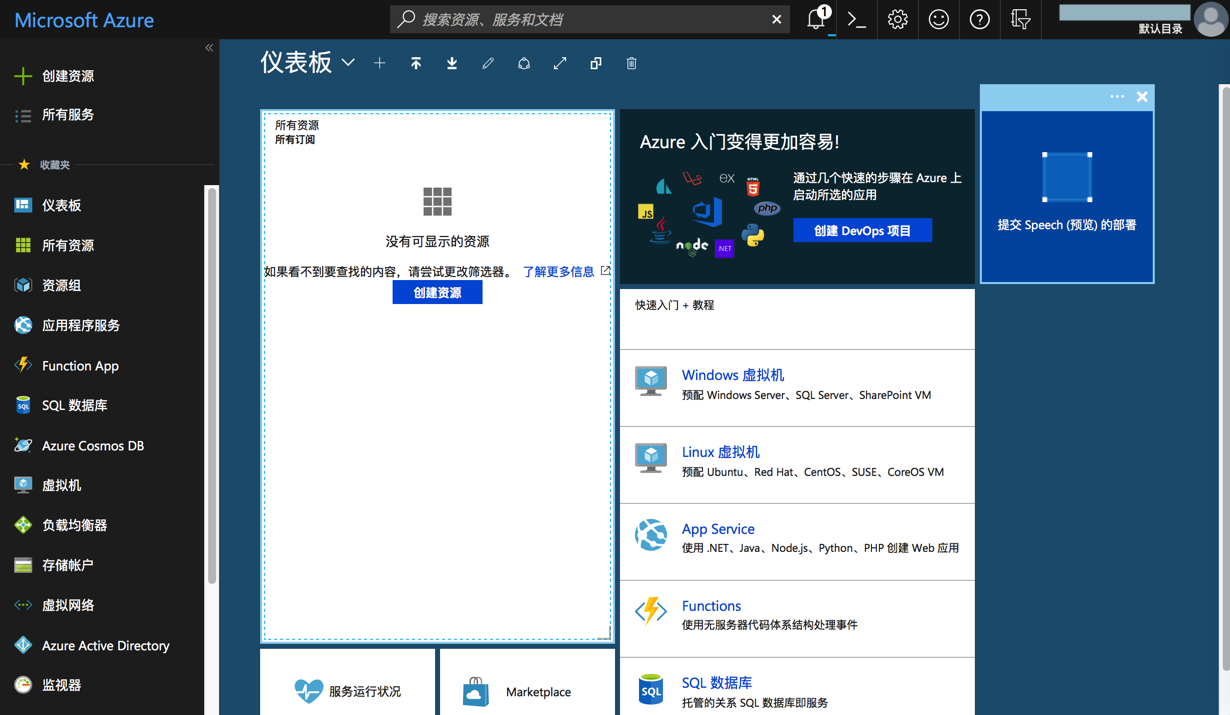Screen dimensions: 1230x715
Task: Share the dashboard
Action: coord(524,63)
